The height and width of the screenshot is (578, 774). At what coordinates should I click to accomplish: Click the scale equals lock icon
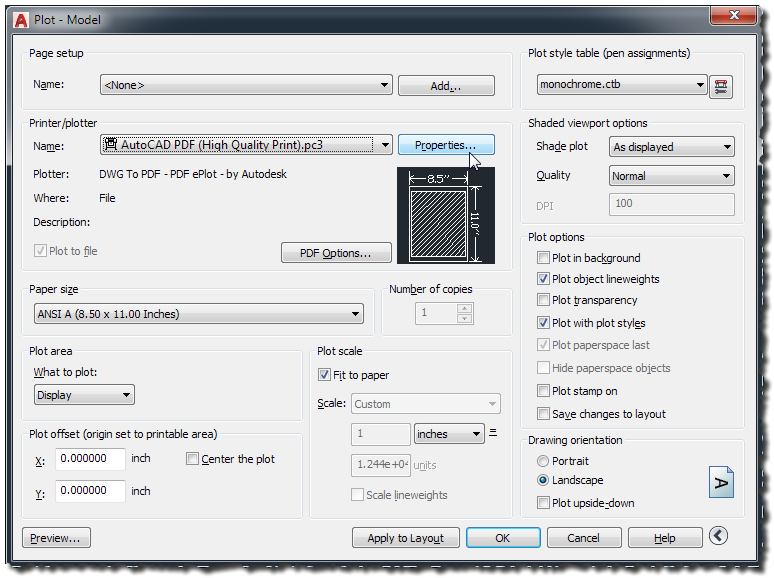point(493,432)
